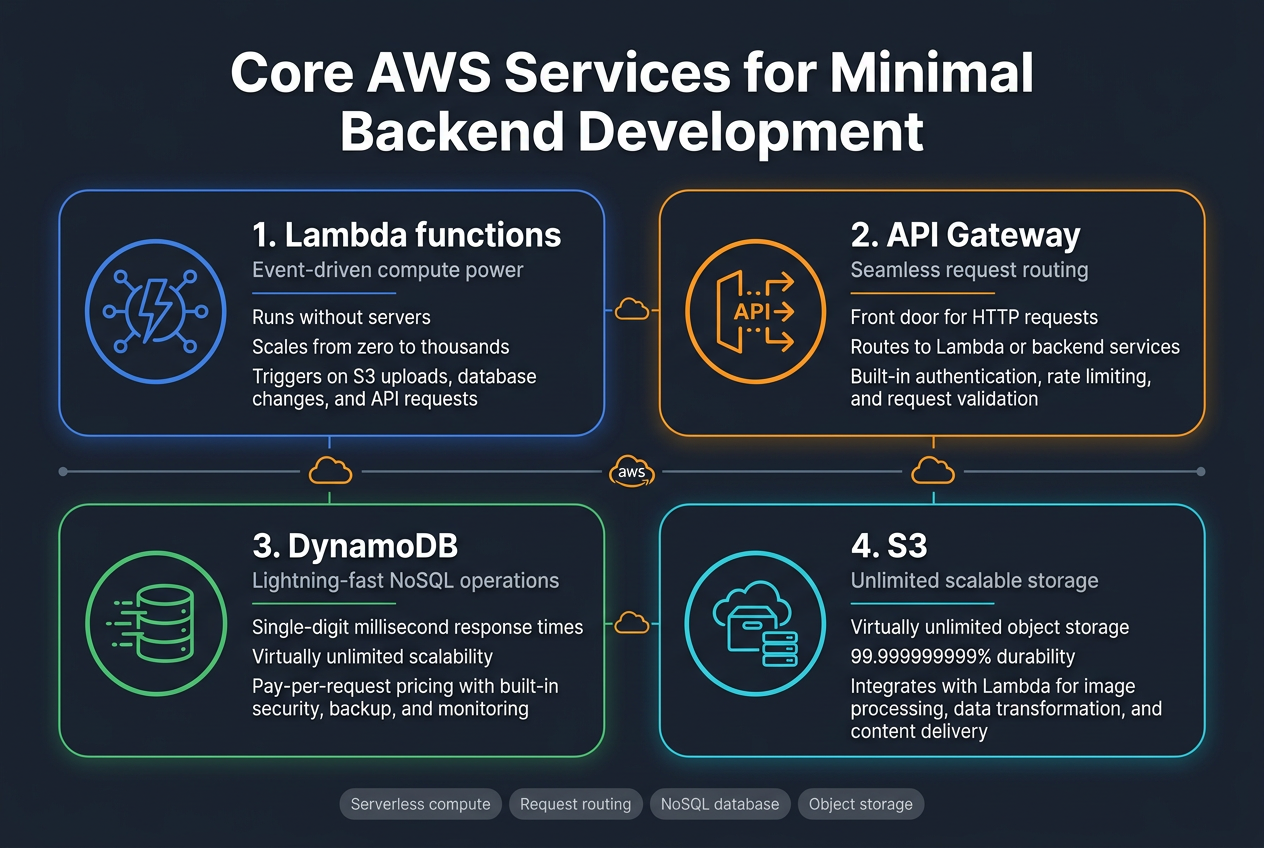Image resolution: width=1264 pixels, height=848 pixels.
Task: Click the '2. API Gateway' heading
Action: tap(966, 235)
